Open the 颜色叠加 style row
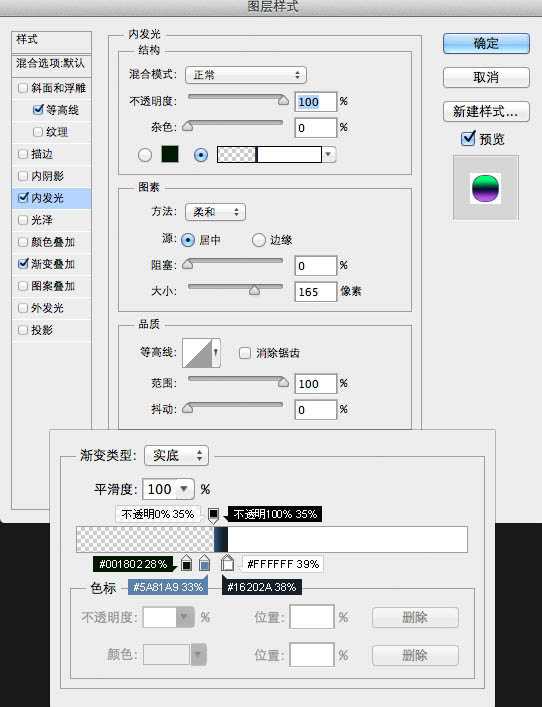The width and height of the screenshot is (542, 707). pyautogui.click(x=51, y=242)
